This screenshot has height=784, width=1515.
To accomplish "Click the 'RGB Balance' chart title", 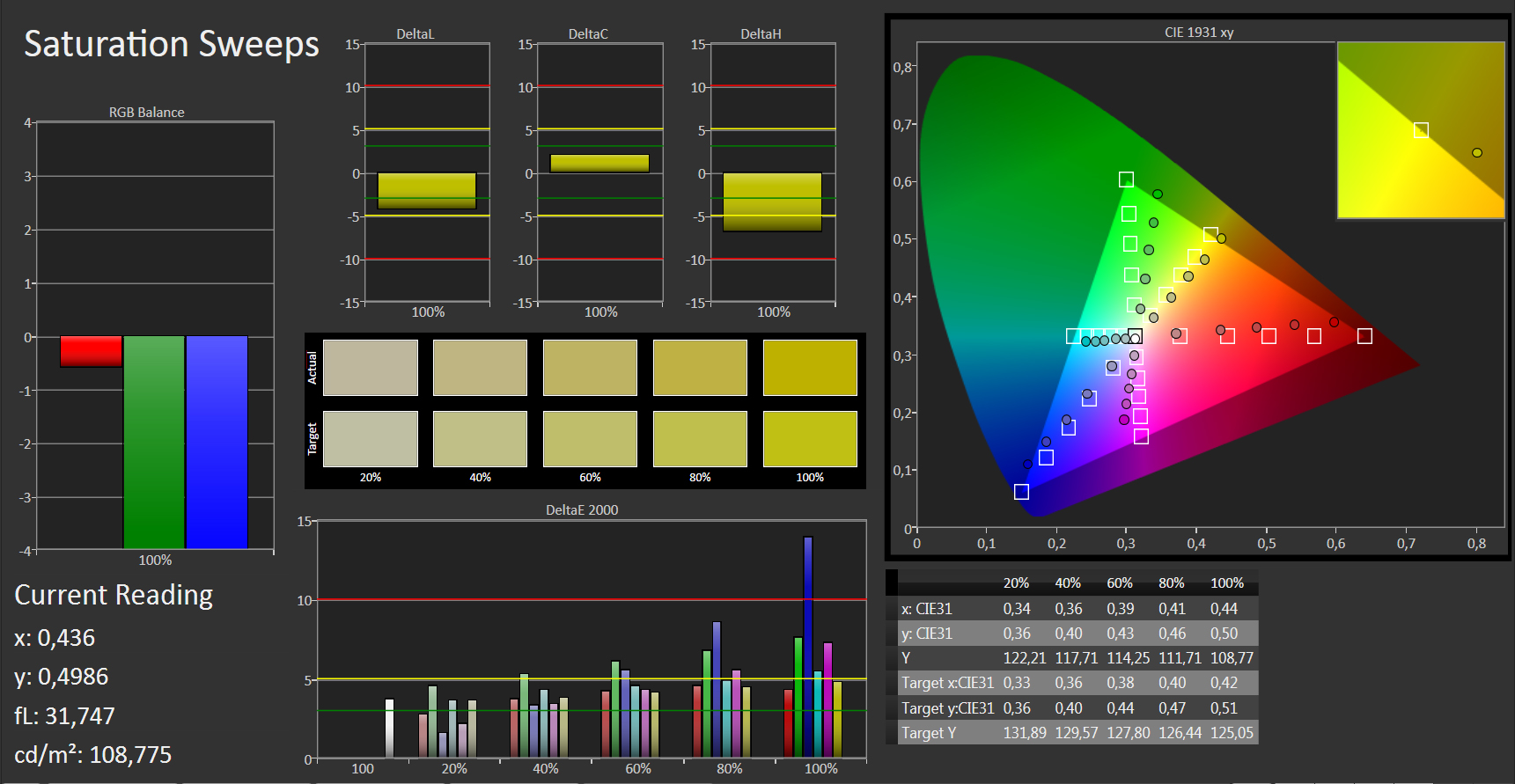I will coord(147,113).
